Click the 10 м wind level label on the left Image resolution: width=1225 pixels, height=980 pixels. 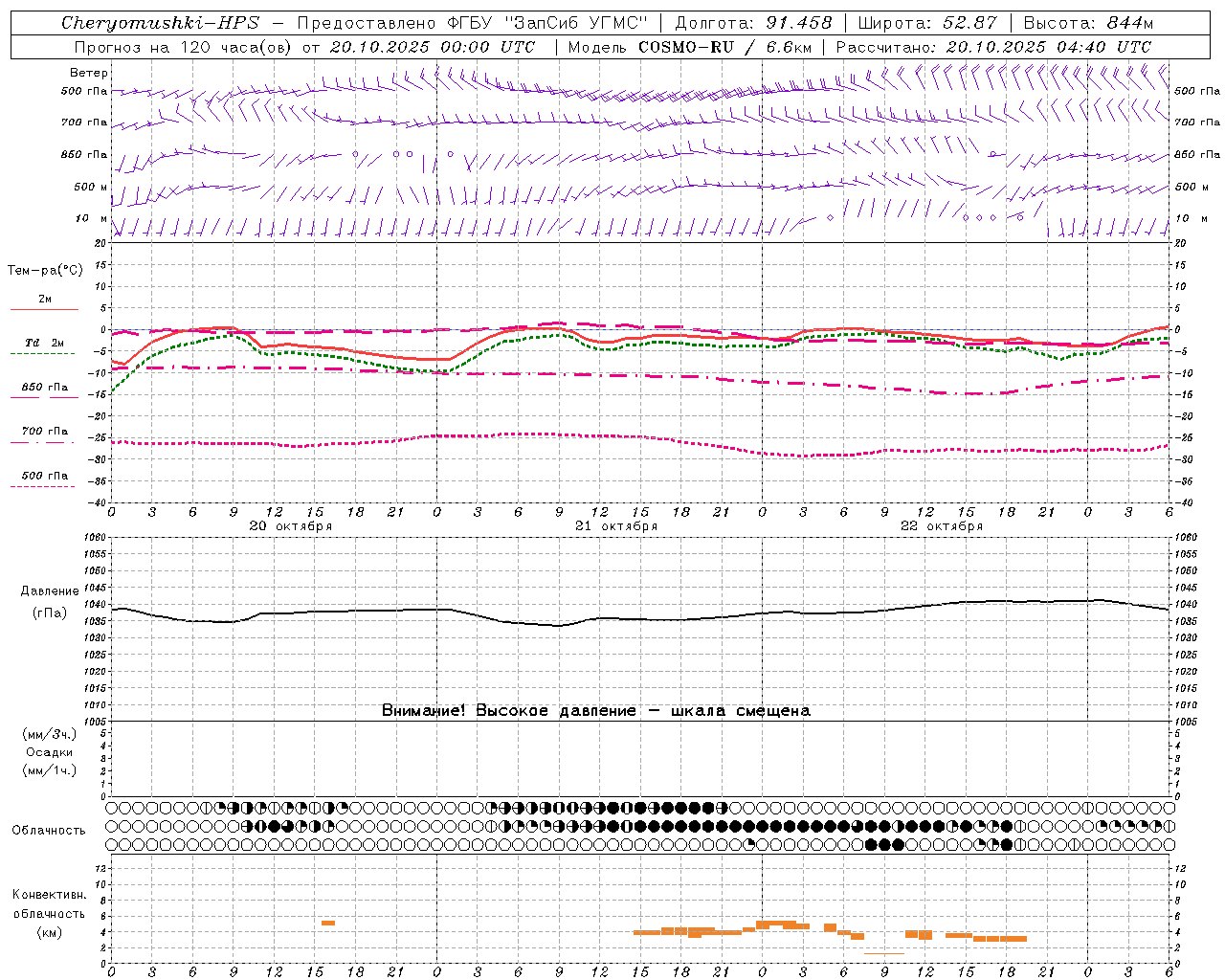click(x=91, y=219)
